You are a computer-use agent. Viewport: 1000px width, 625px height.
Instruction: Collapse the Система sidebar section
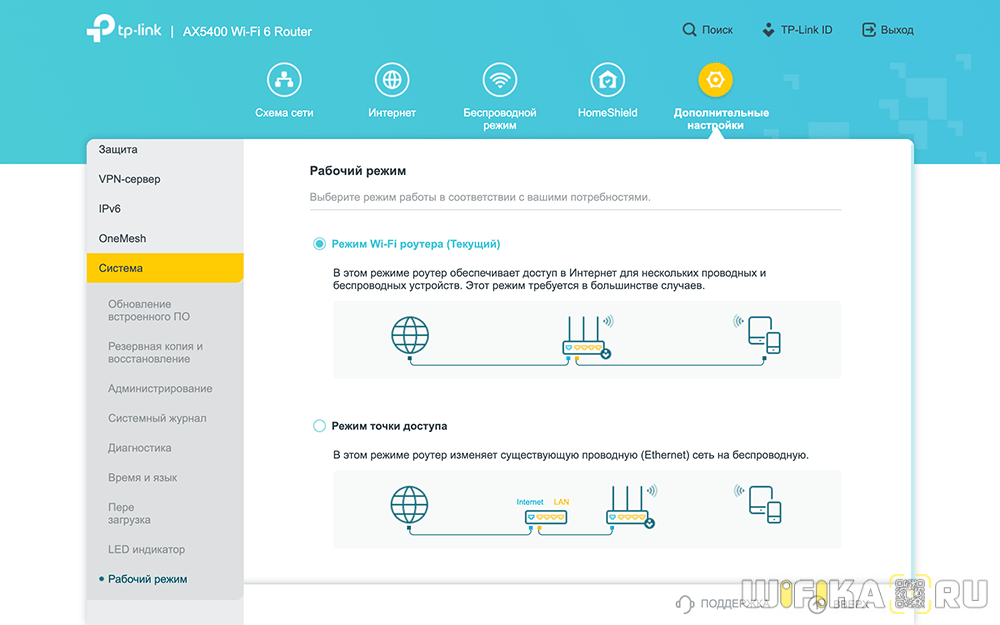click(x=164, y=268)
